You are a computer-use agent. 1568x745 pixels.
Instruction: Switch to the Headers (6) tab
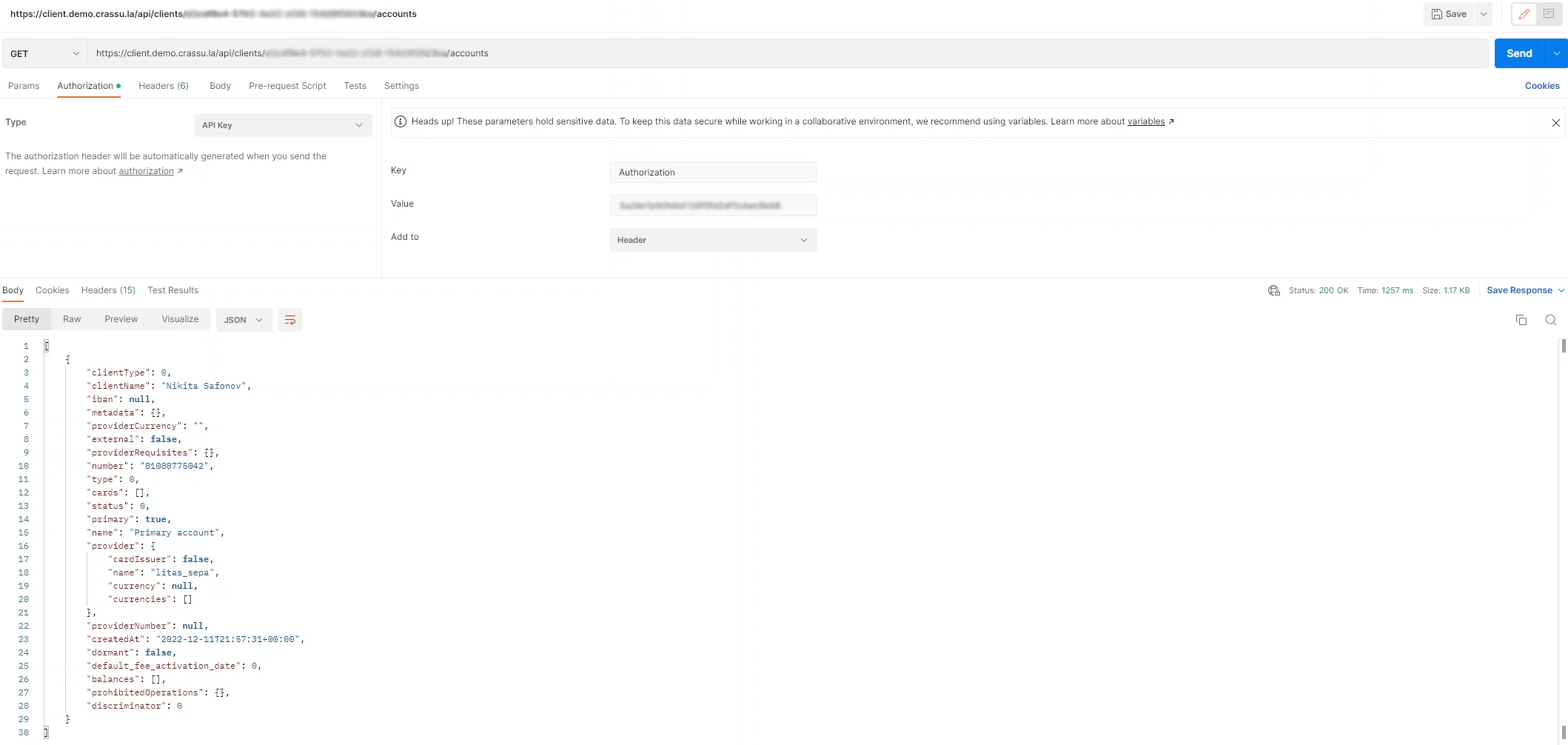(164, 86)
